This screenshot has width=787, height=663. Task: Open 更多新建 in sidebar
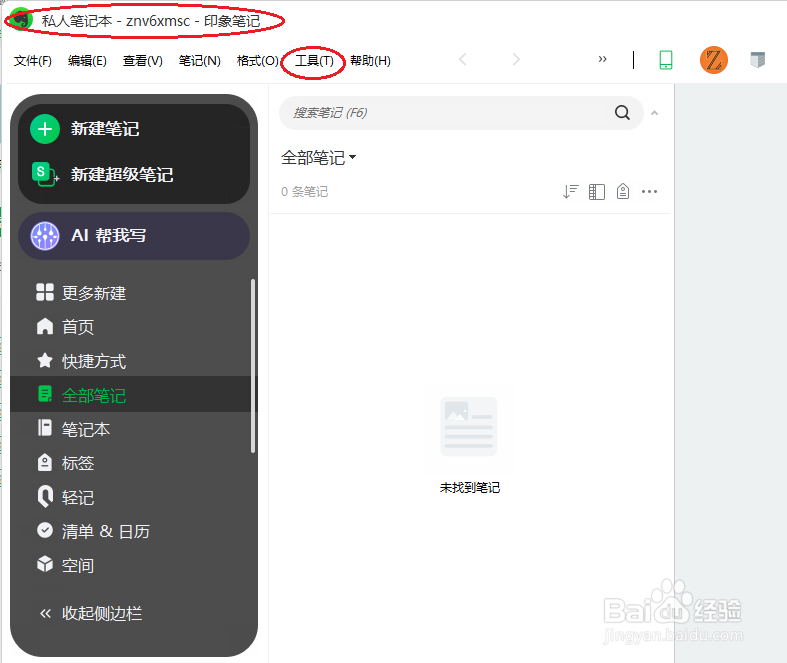pyautogui.click(x=133, y=293)
